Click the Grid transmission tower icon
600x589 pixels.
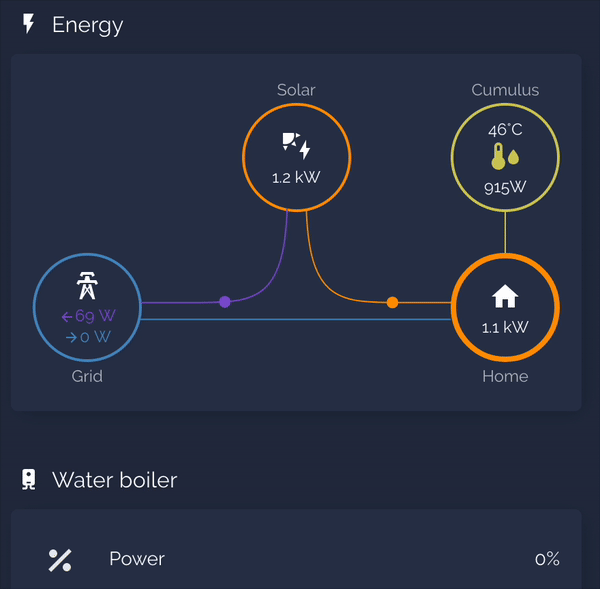[88, 287]
